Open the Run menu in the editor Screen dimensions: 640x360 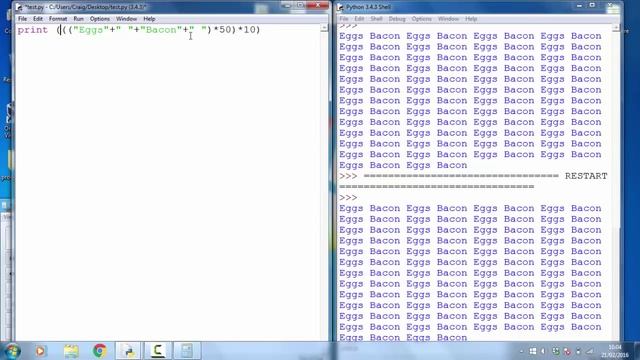tap(78, 19)
